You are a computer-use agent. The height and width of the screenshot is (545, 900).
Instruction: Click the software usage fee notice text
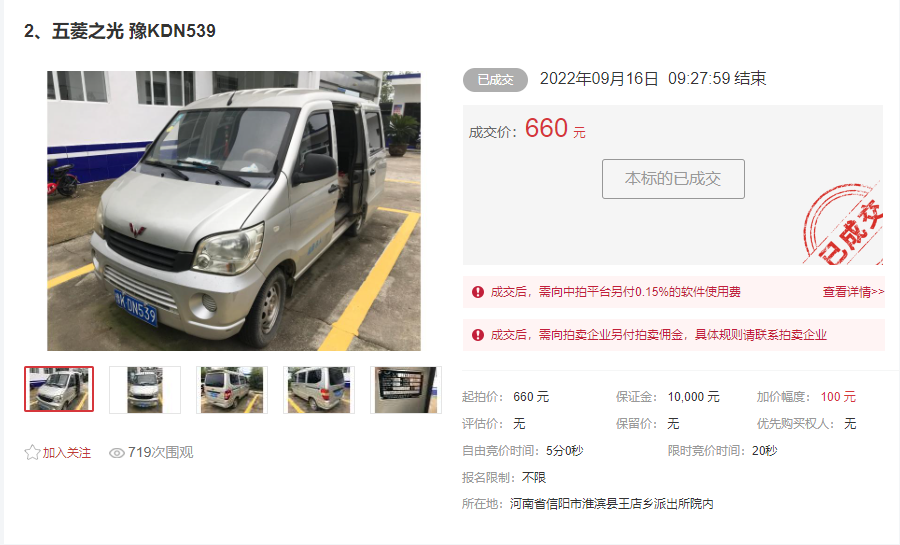coord(615,292)
